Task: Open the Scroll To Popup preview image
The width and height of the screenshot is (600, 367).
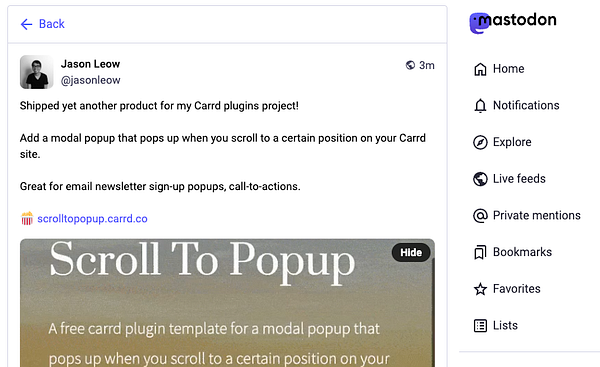Action: click(227, 303)
